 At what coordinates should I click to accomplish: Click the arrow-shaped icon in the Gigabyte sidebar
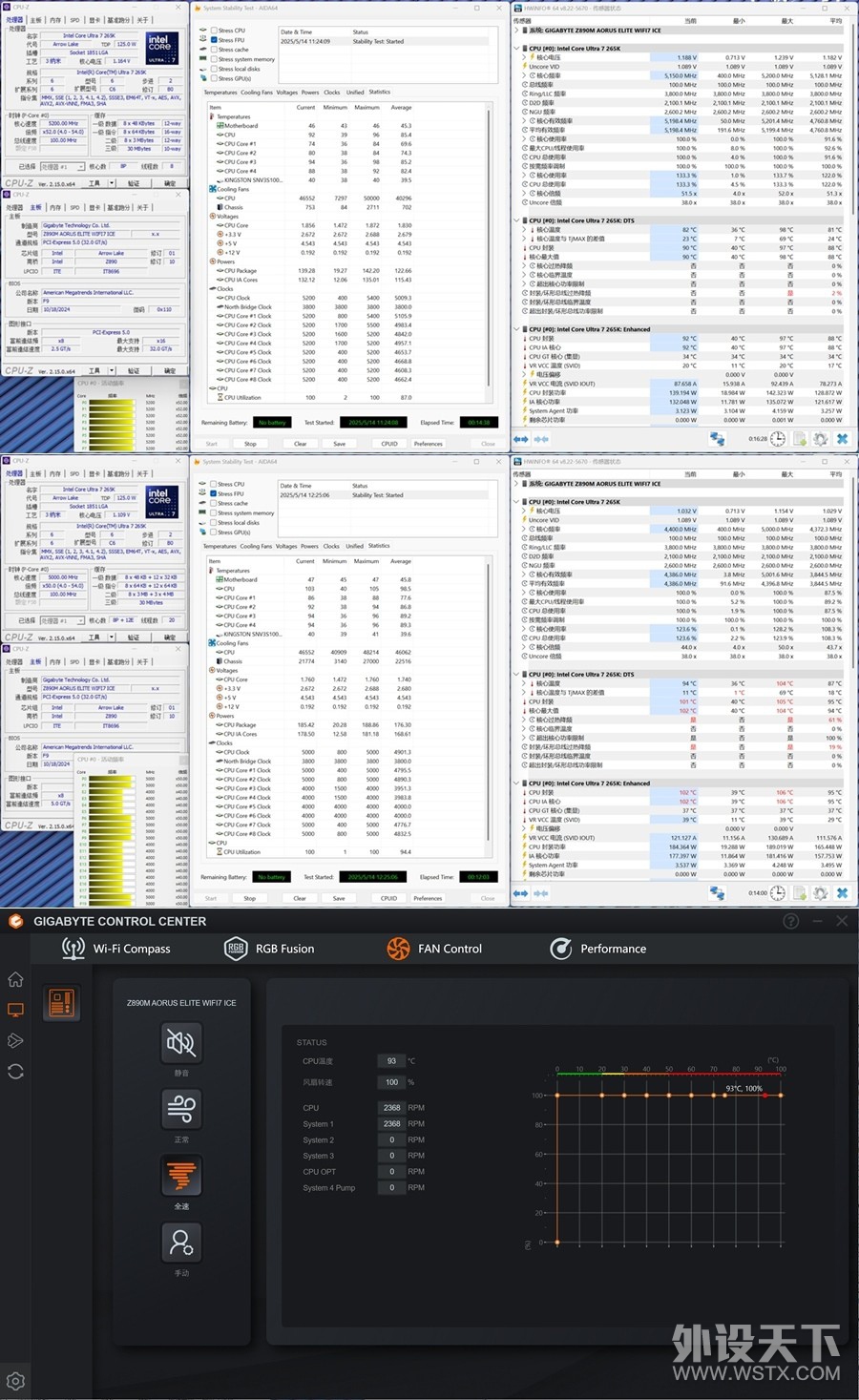pyautogui.click(x=15, y=1040)
